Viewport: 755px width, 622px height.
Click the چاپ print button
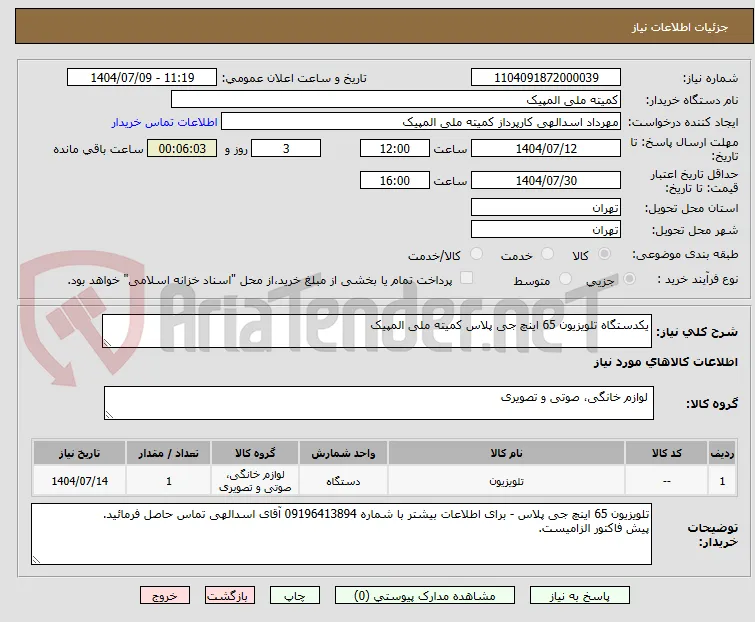coord(295,596)
